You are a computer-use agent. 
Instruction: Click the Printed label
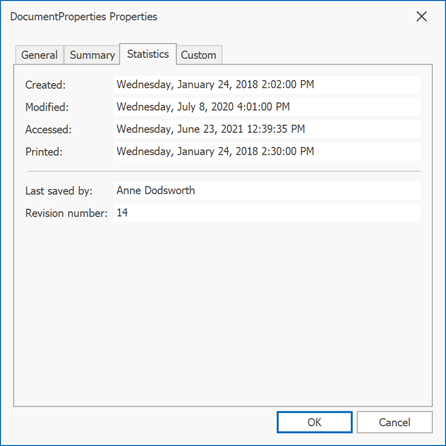point(44,152)
